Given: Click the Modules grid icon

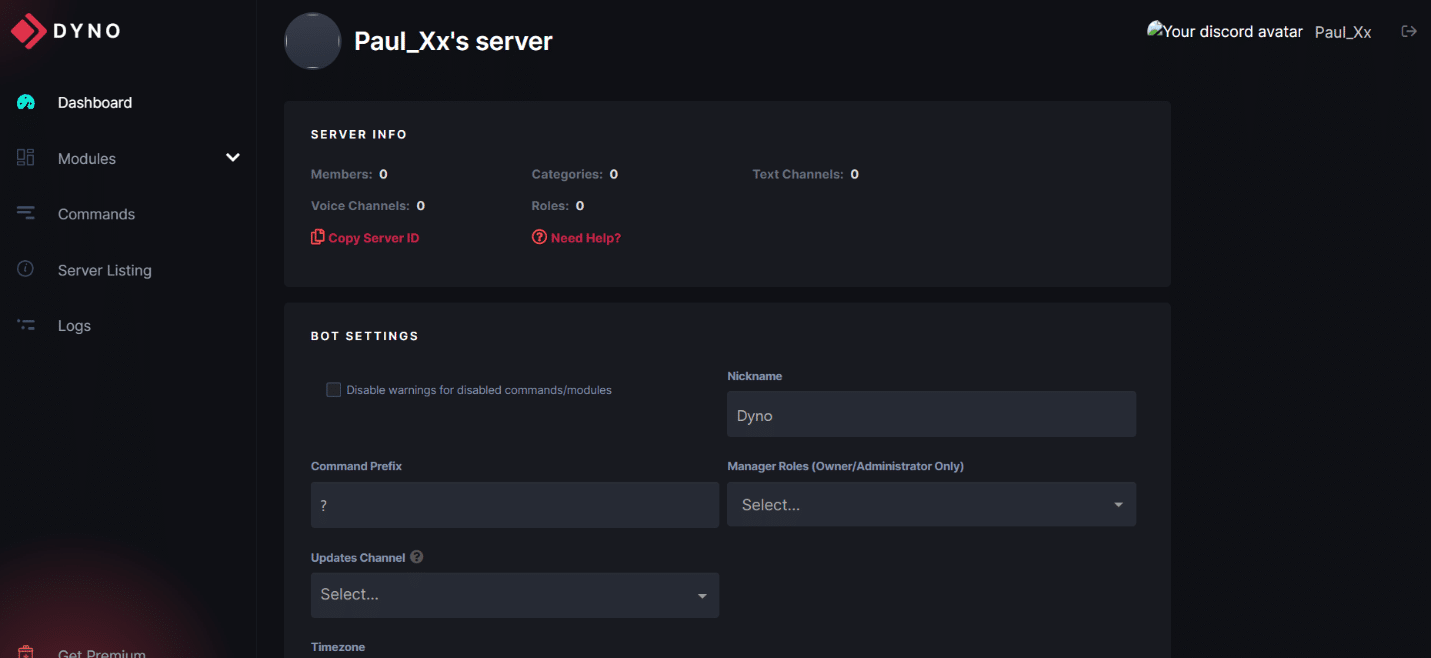Looking at the screenshot, I should [x=26, y=158].
